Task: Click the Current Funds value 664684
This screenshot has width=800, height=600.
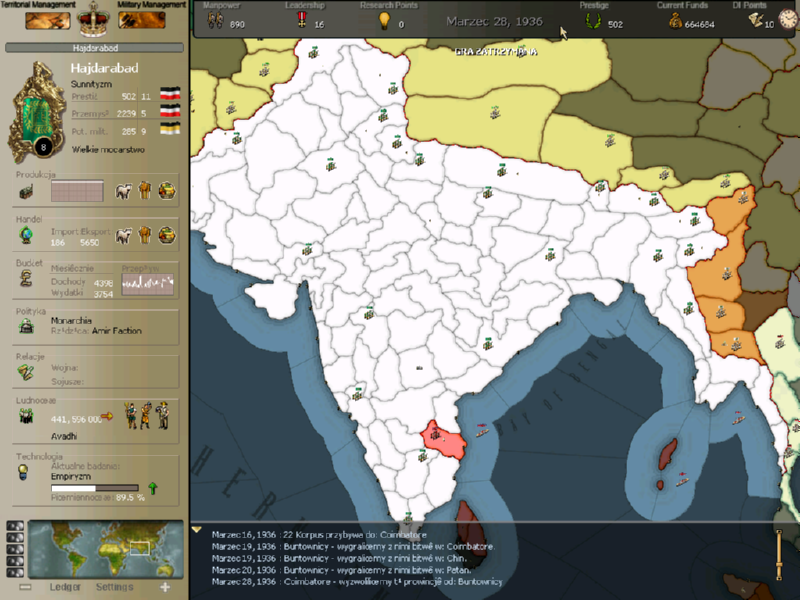Action: click(x=699, y=24)
